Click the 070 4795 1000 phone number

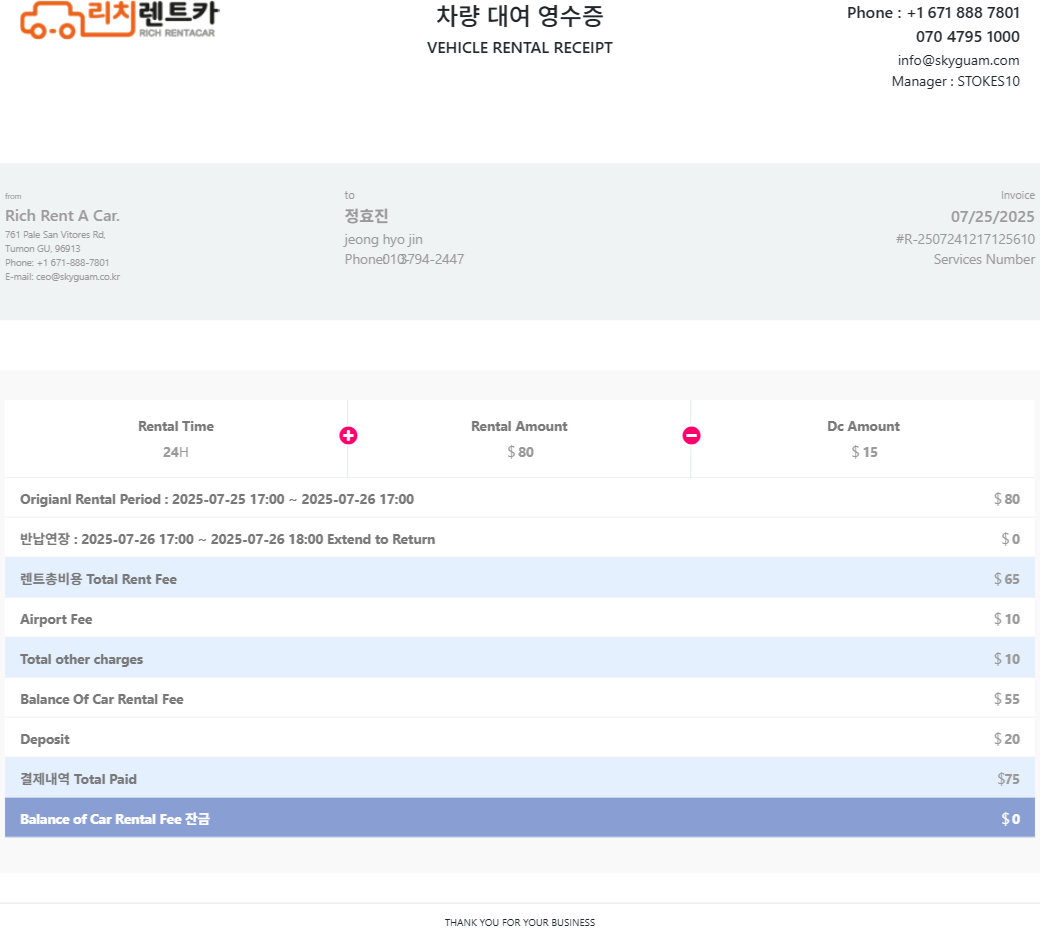point(968,36)
